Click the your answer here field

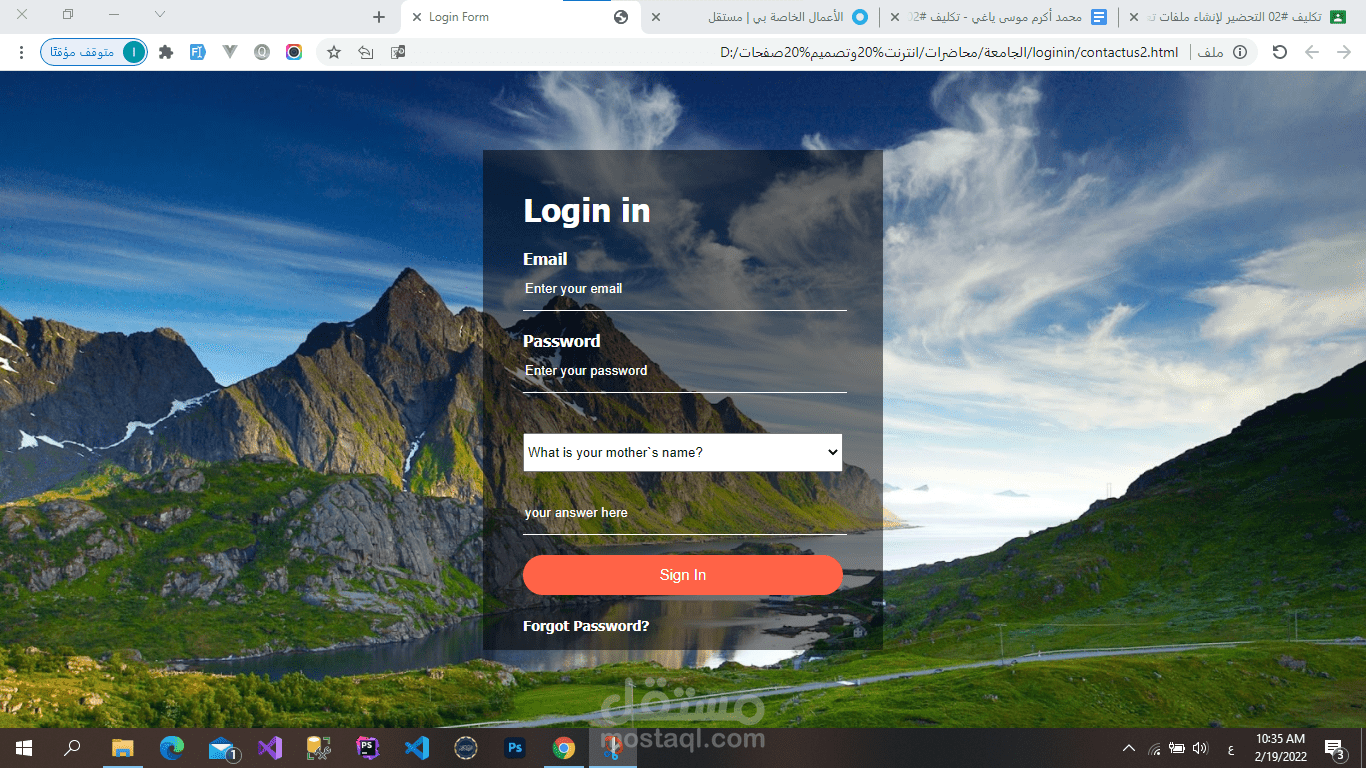[685, 513]
